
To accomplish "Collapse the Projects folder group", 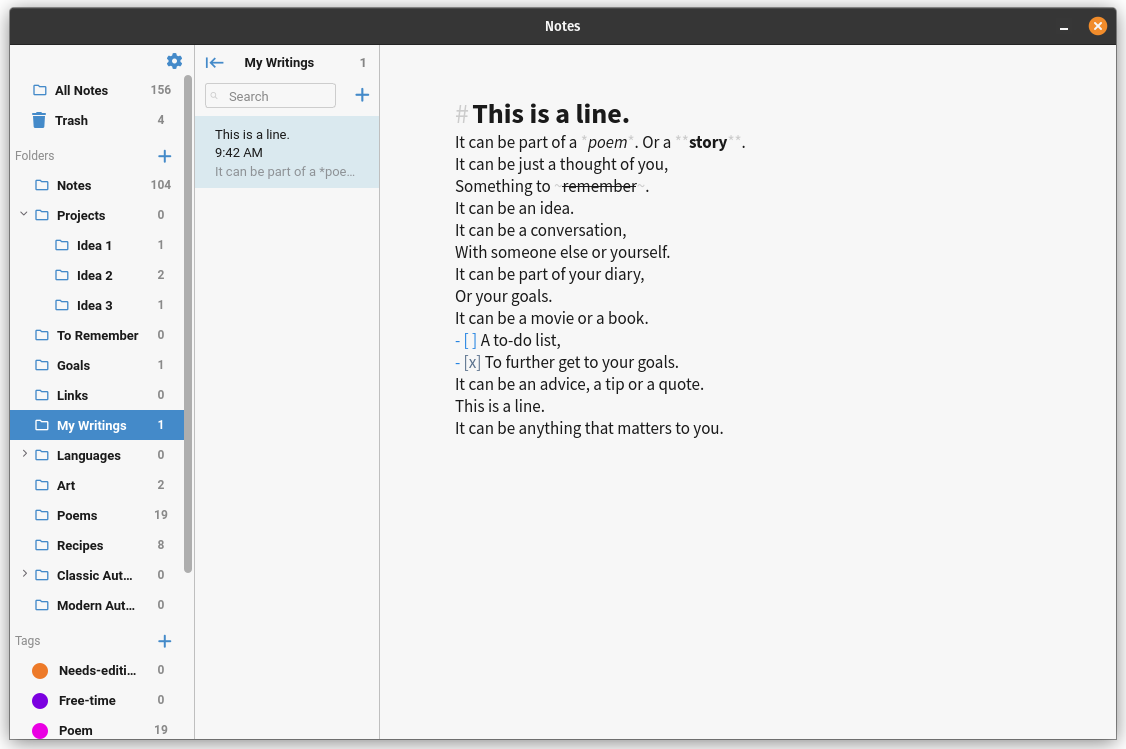I will pyautogui.click(x=23, y=215).
